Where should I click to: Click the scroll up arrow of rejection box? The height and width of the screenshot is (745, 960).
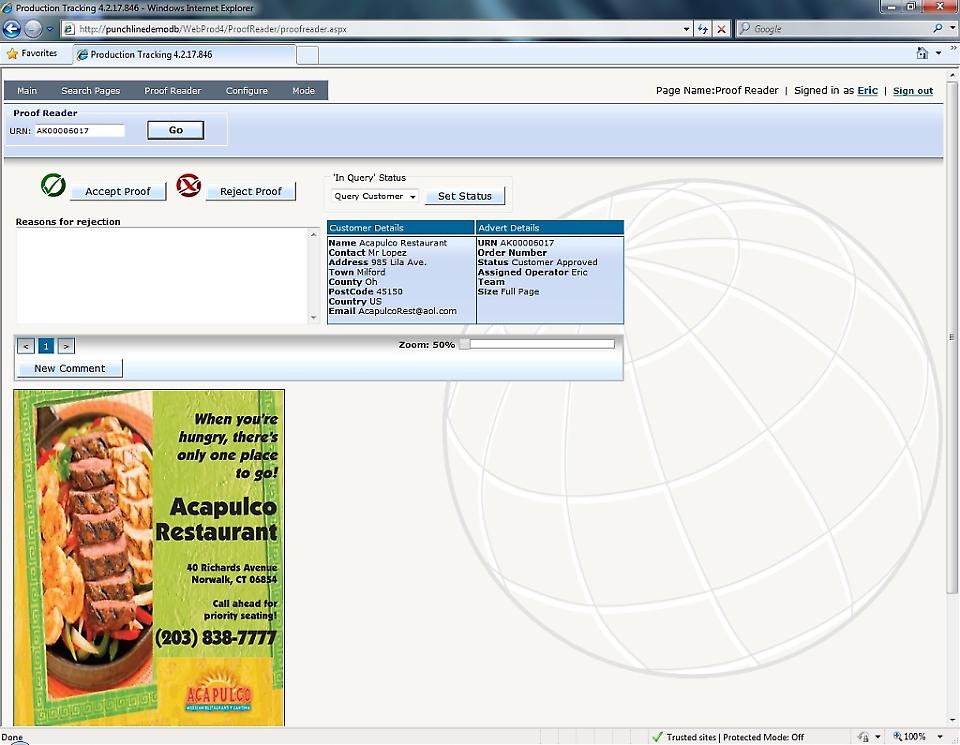[313, 234]
